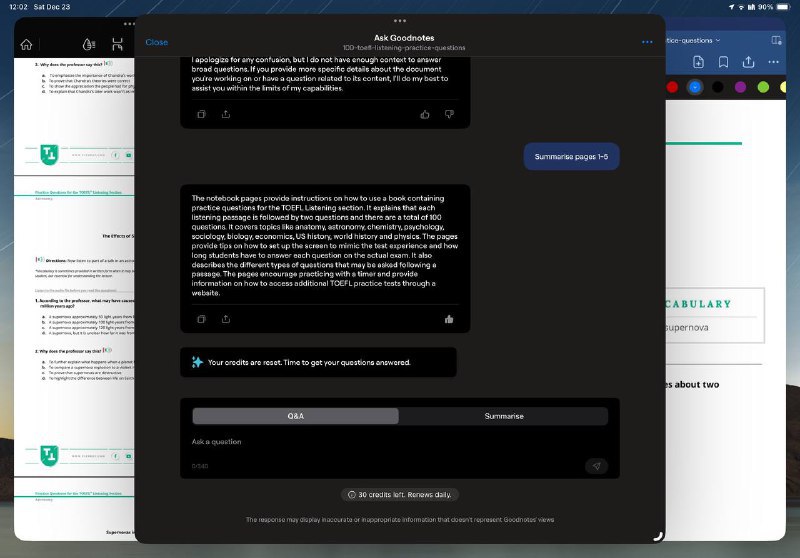Bookmark the page in the right window
This screenshot has height=558, width=800.
[x=723, y=62]
